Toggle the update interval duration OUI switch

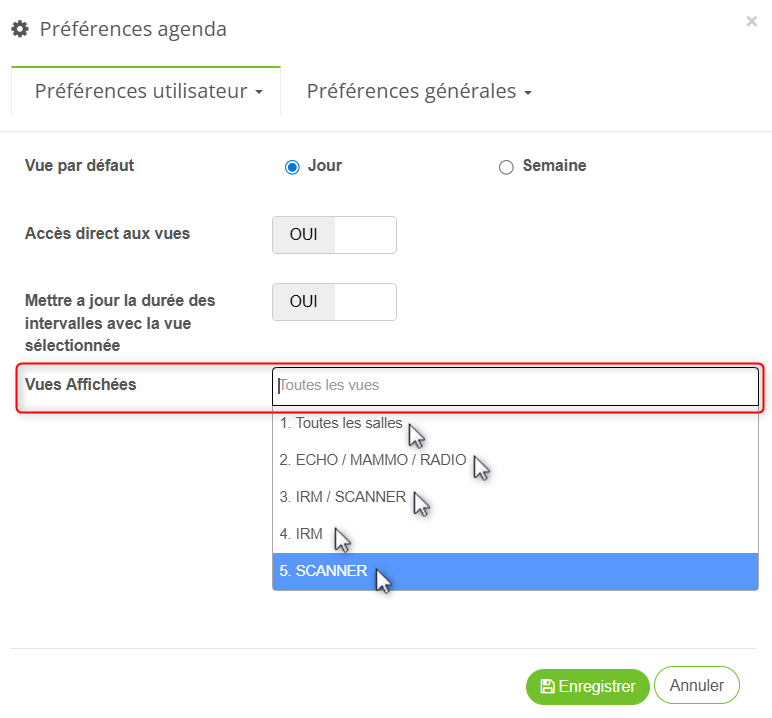334,302
